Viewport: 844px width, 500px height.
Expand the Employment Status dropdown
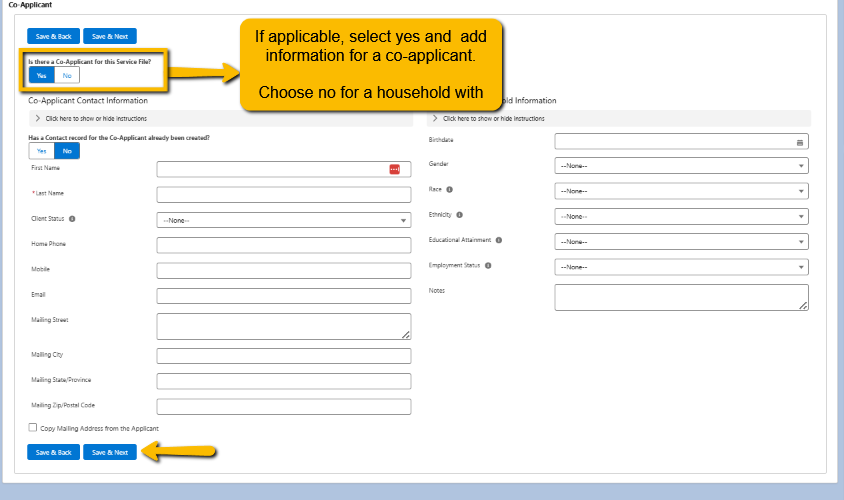(681, 267)
